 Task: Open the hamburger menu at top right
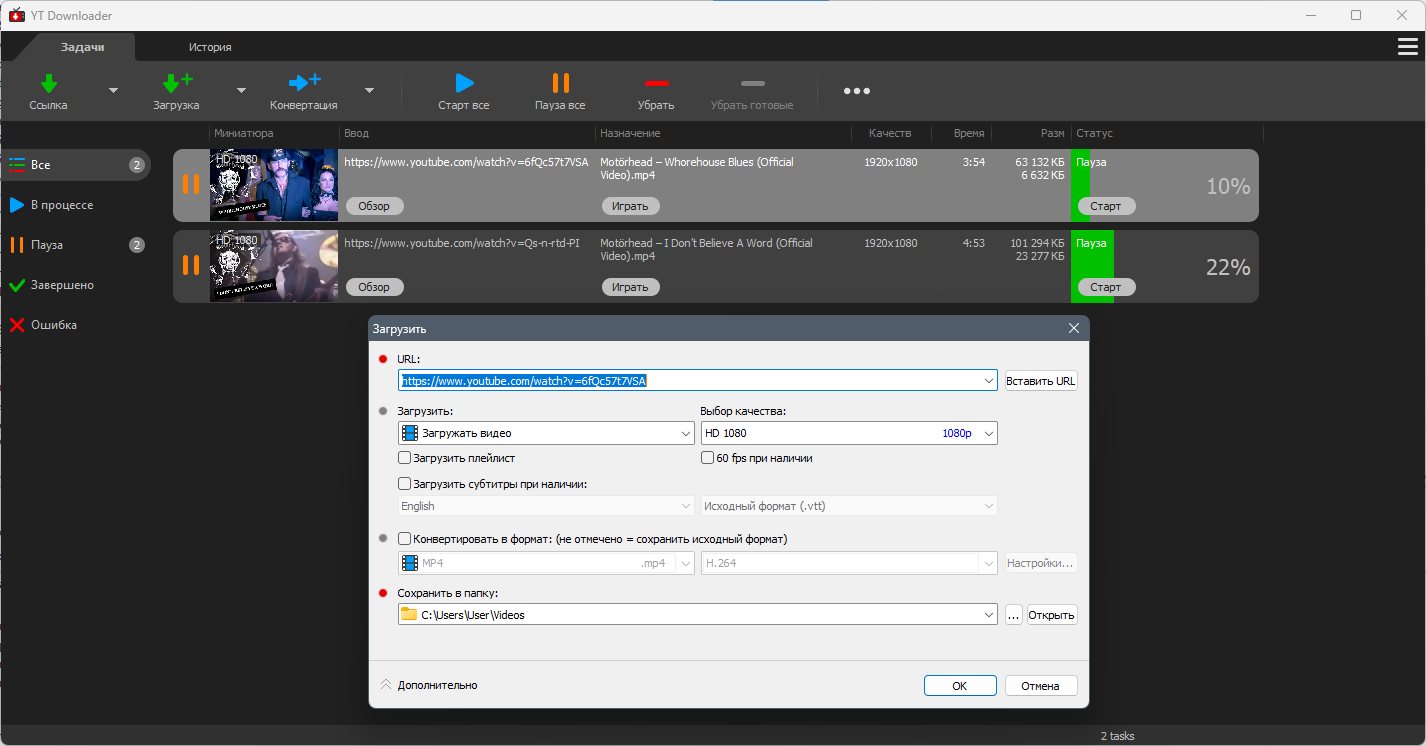(1407, 47)
